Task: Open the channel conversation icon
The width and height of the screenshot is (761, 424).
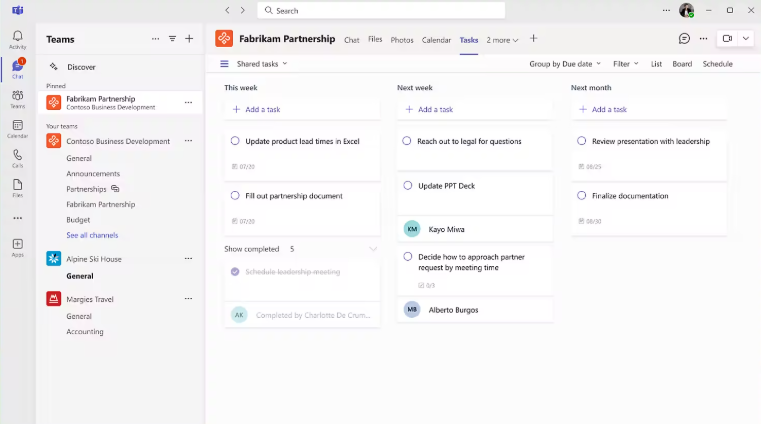Action: 684,38
